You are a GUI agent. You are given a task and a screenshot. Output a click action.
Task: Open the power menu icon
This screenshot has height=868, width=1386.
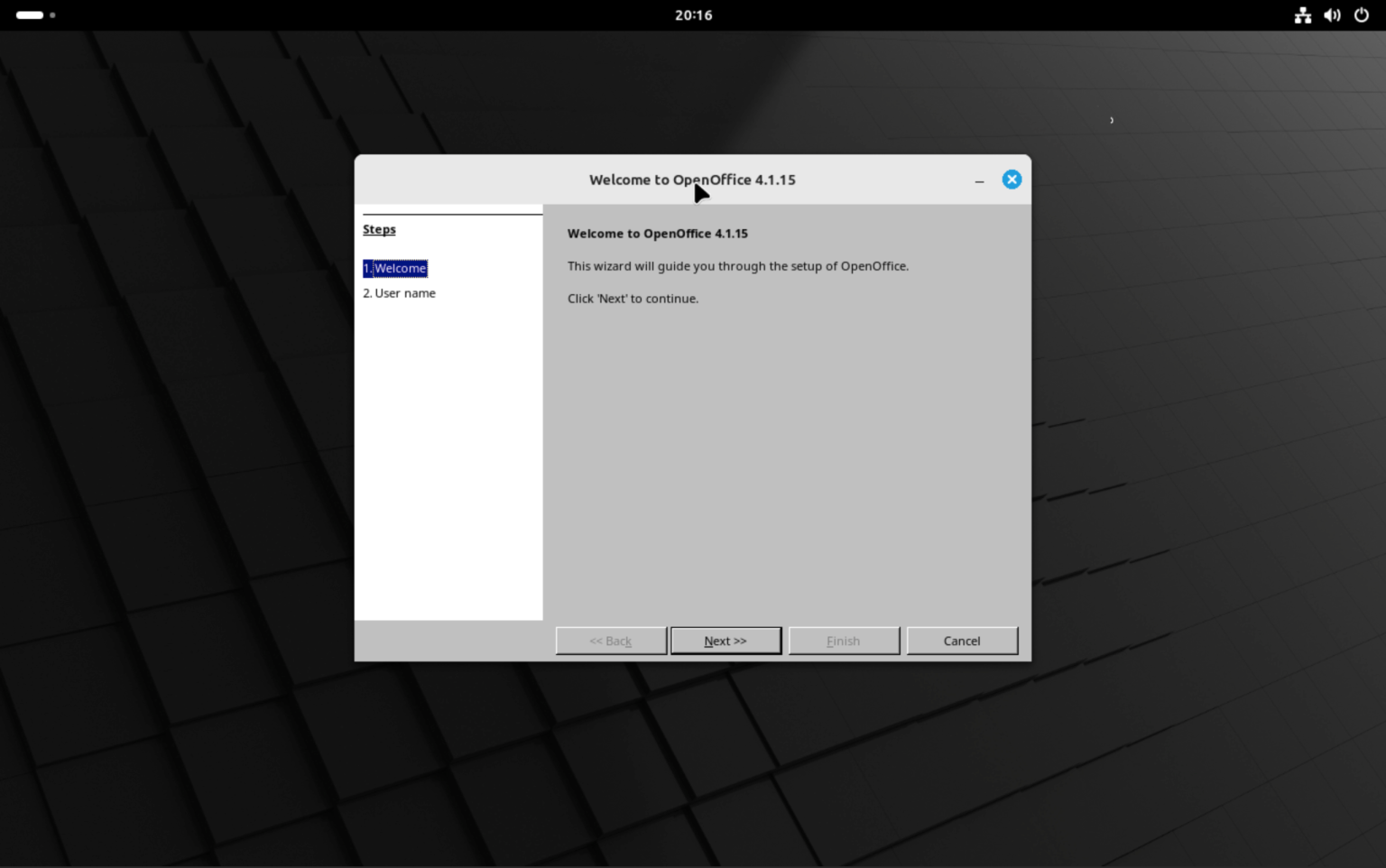(x=1362, y=14)
